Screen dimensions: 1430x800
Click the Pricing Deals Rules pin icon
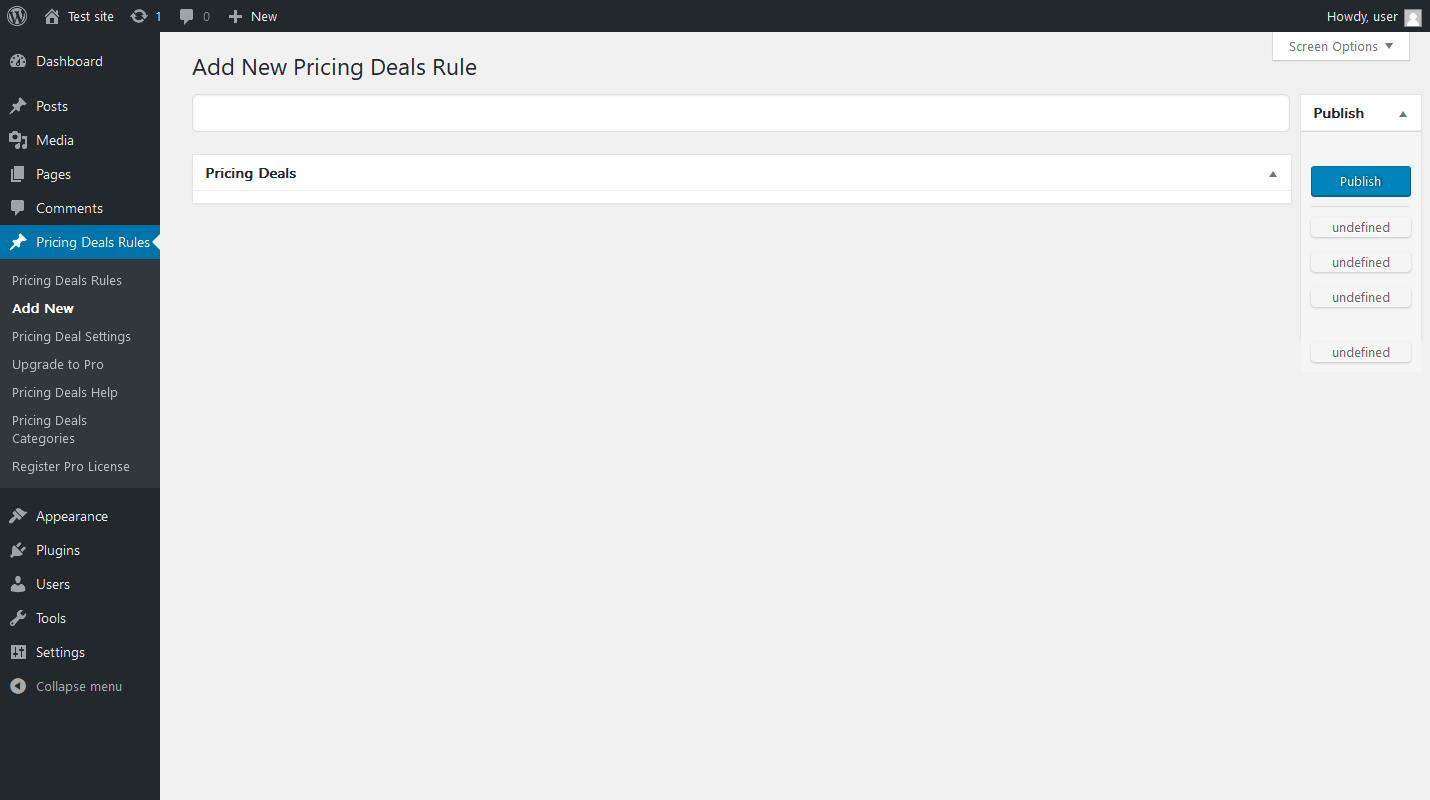18,242
